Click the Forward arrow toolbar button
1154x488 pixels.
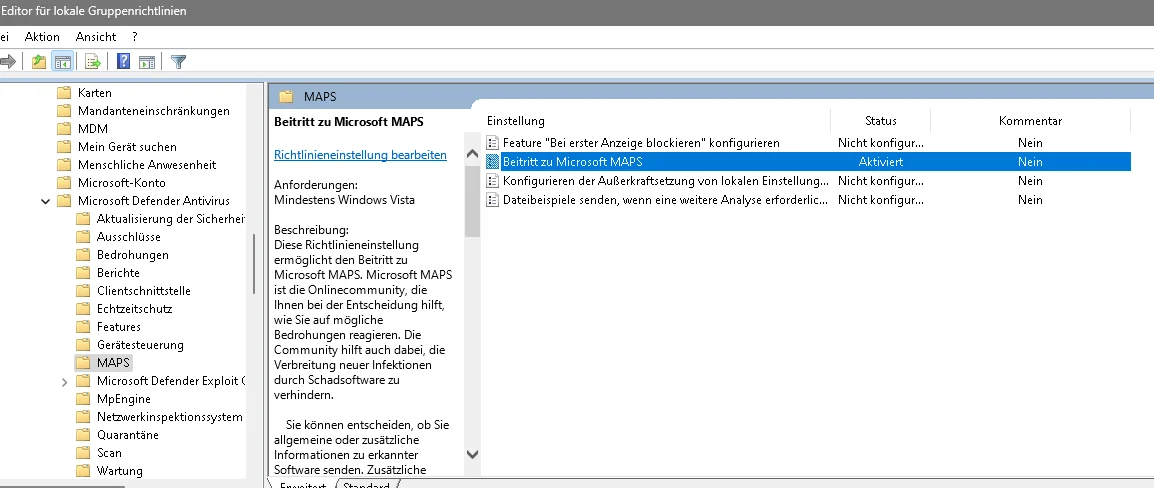tap(7, 62)
